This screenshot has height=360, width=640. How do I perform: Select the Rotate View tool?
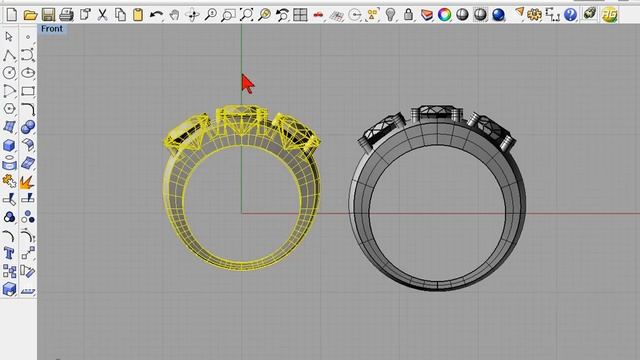[192, 15]
